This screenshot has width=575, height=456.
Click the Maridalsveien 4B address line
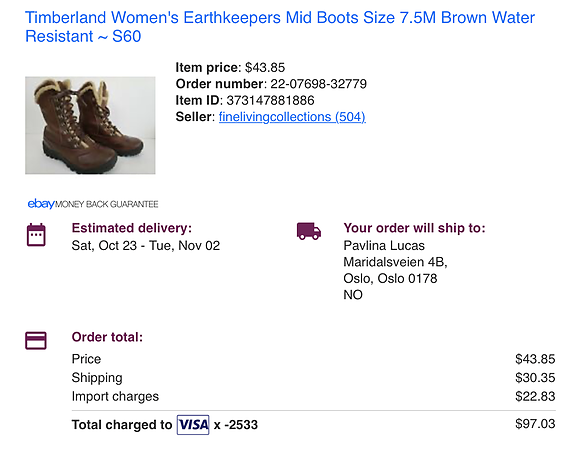click(x=395, y=262)
